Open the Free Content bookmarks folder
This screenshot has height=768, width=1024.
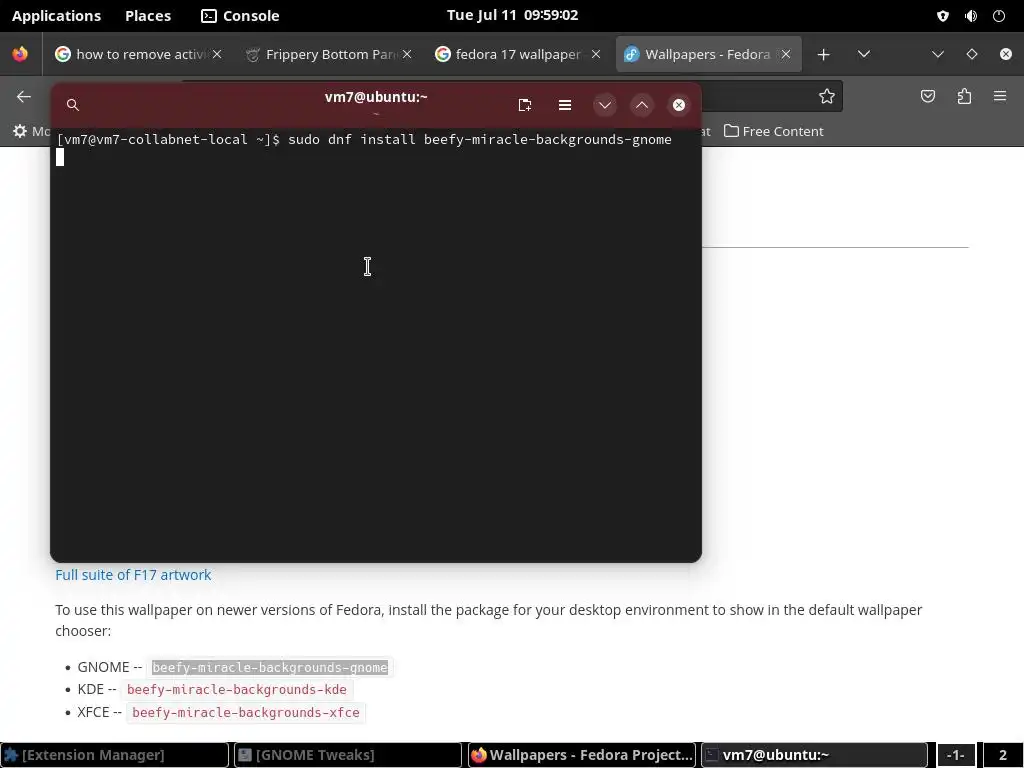click(773, 131)
